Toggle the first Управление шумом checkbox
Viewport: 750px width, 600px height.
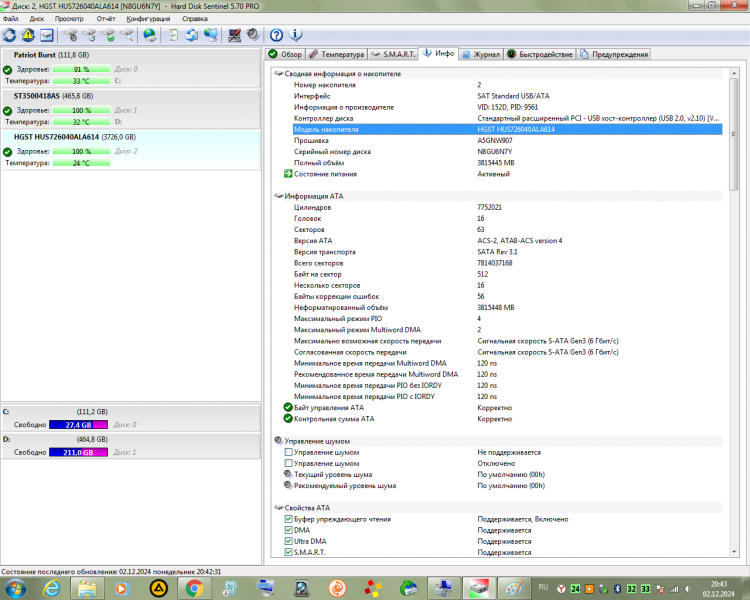(288, 452)
